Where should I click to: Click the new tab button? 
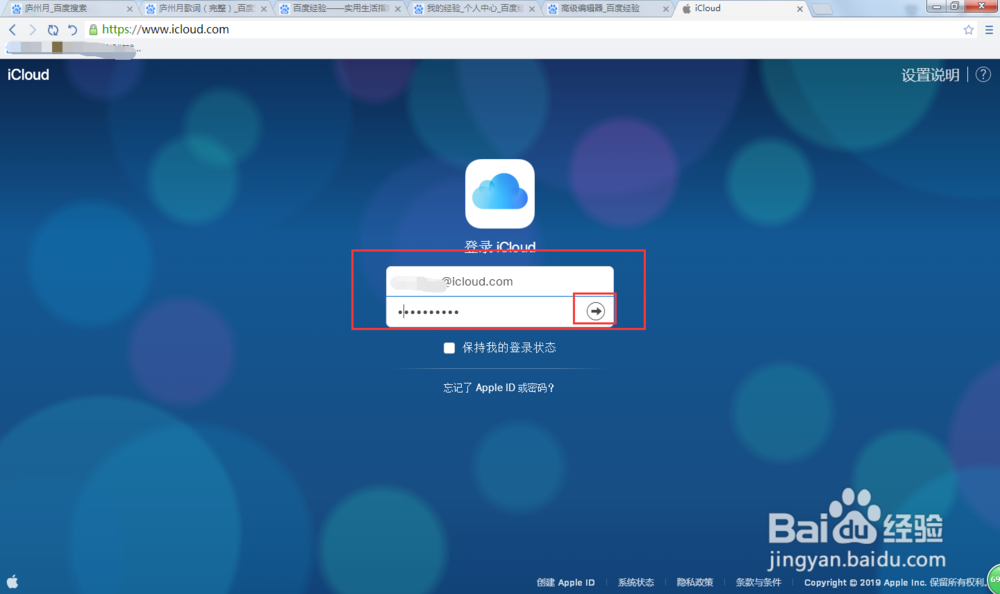[x=821, y=9]
